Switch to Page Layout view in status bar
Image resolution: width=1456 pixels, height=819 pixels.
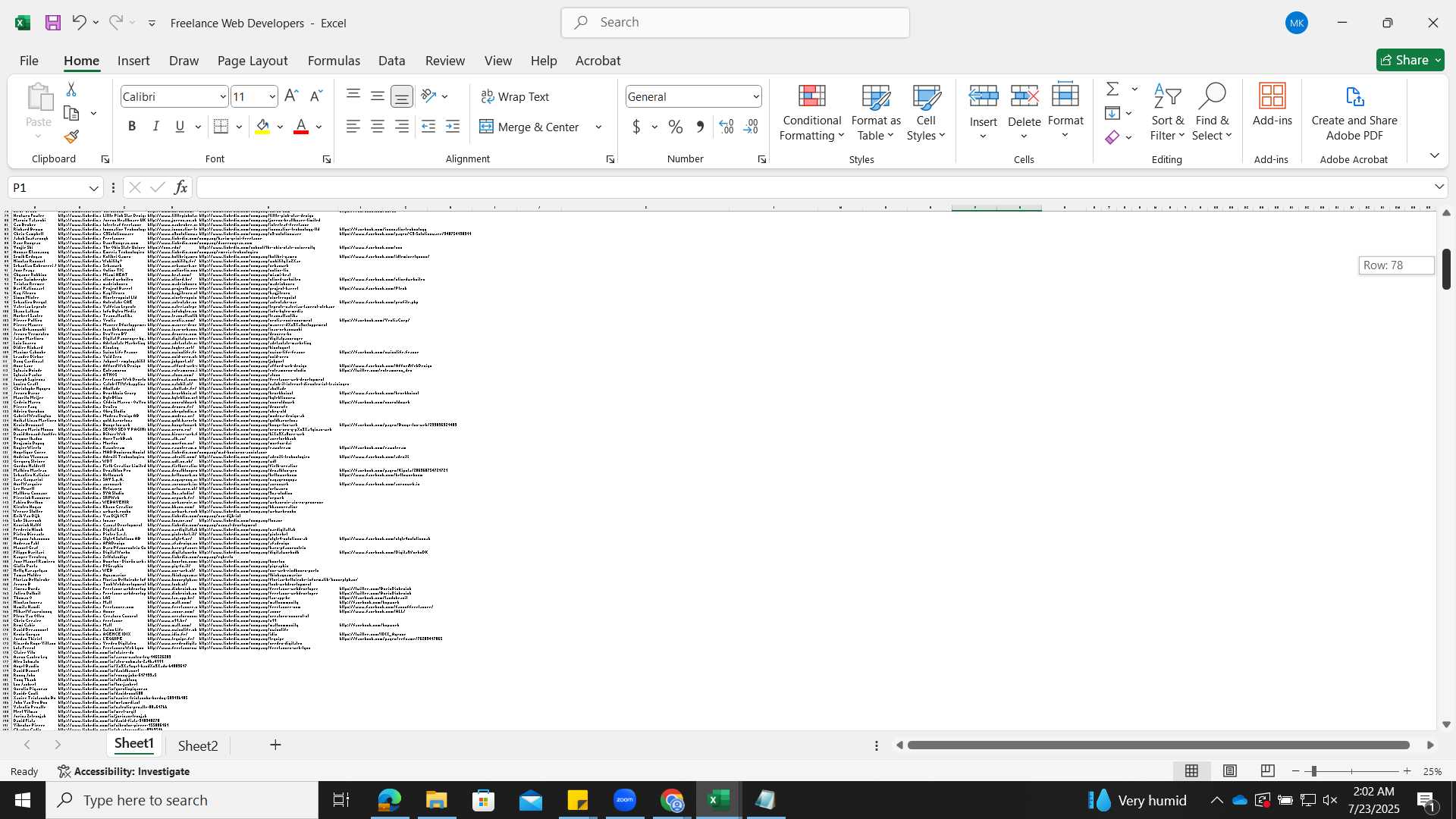[1230, 771]
